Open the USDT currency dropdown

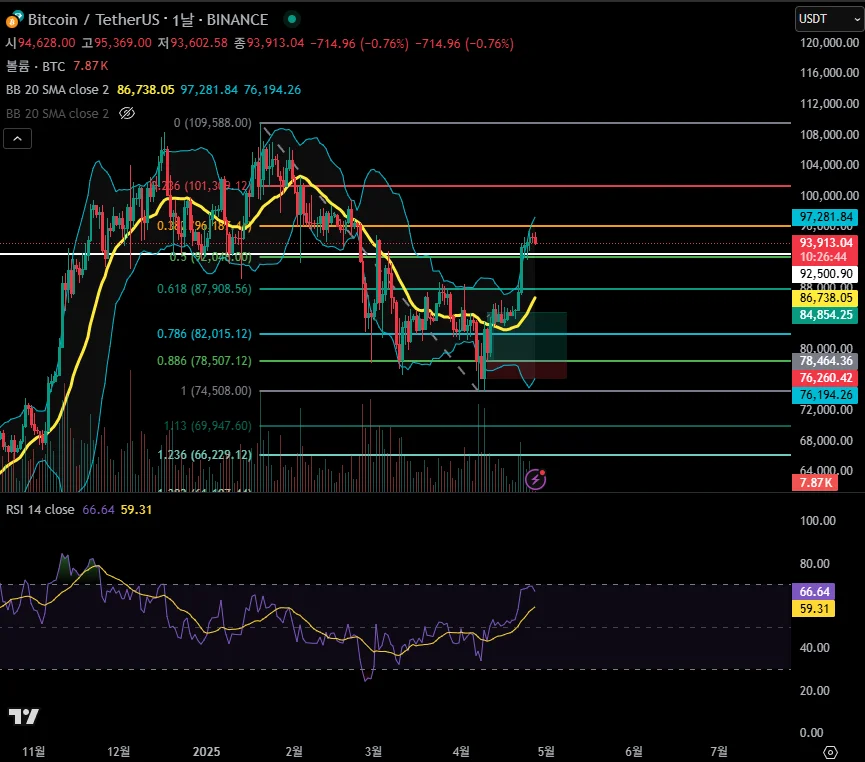[829, 19]
